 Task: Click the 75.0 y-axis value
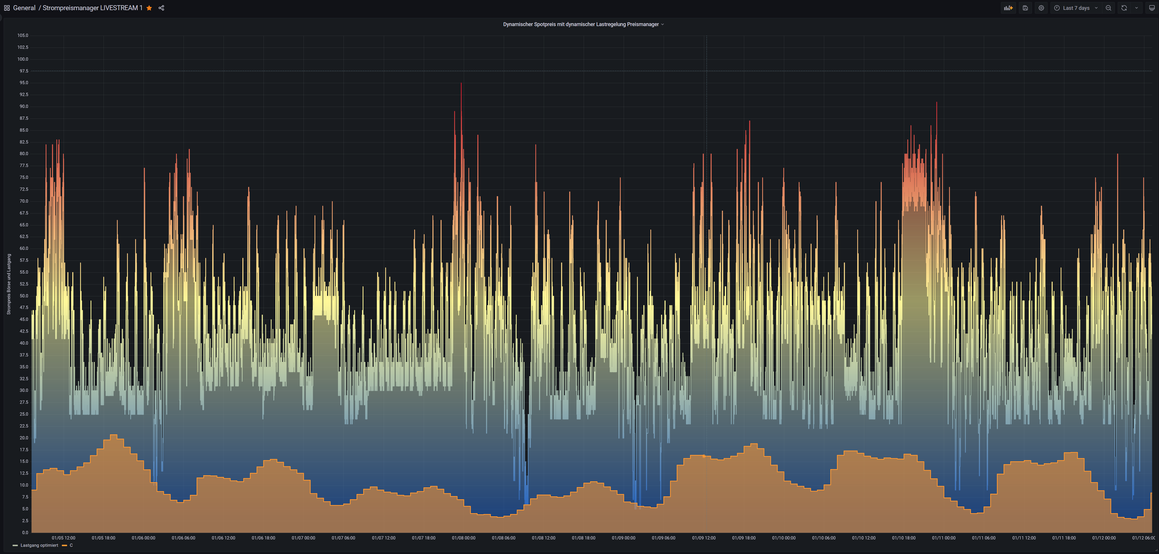coord(23,177)
